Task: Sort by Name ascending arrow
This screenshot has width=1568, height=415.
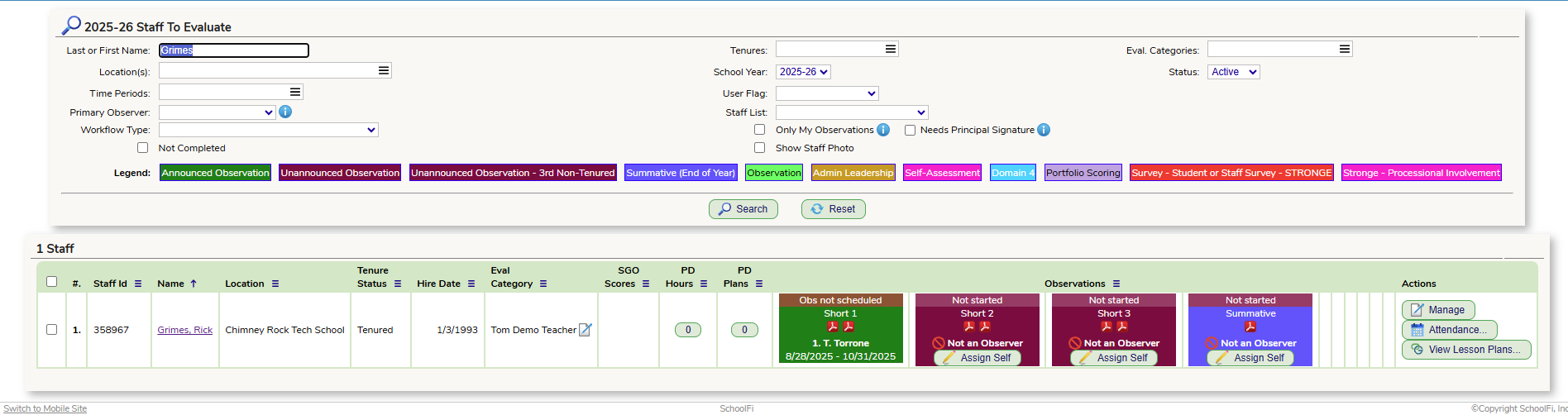Action: pos(194,284)
